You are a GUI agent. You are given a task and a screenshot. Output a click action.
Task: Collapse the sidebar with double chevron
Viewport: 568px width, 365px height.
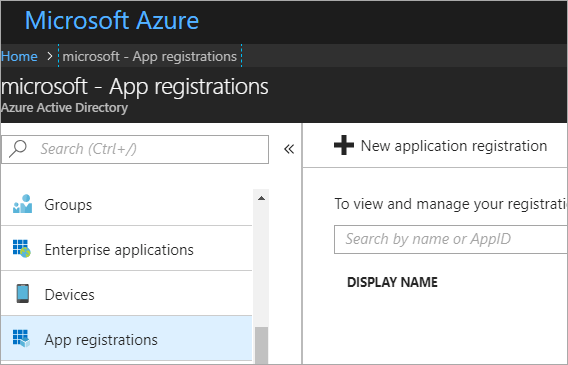[x=289, y=149]
